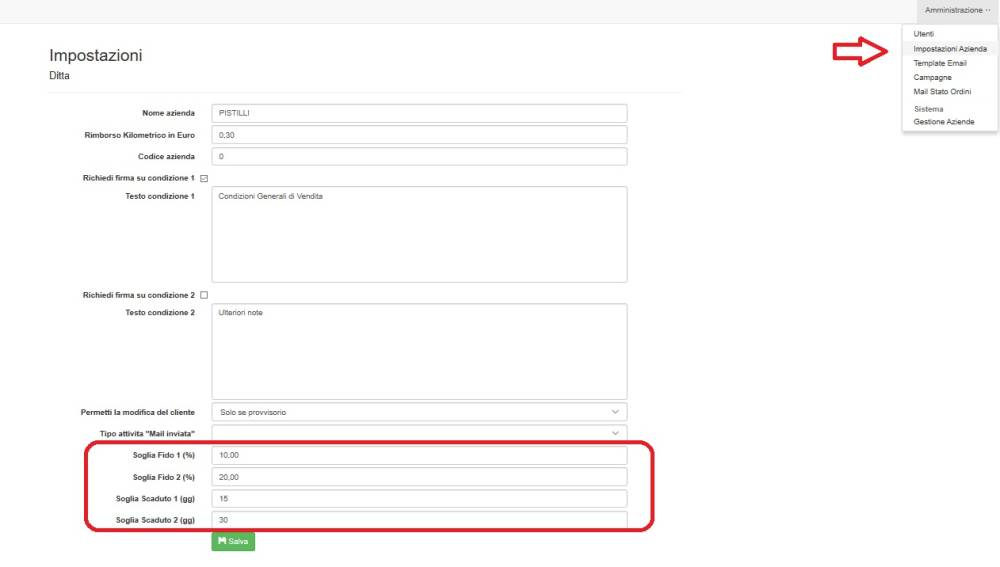The width and height of the screenshot is (1000, 567).
Task: Select Campagne menu item
Action: (x=932, y=77)
